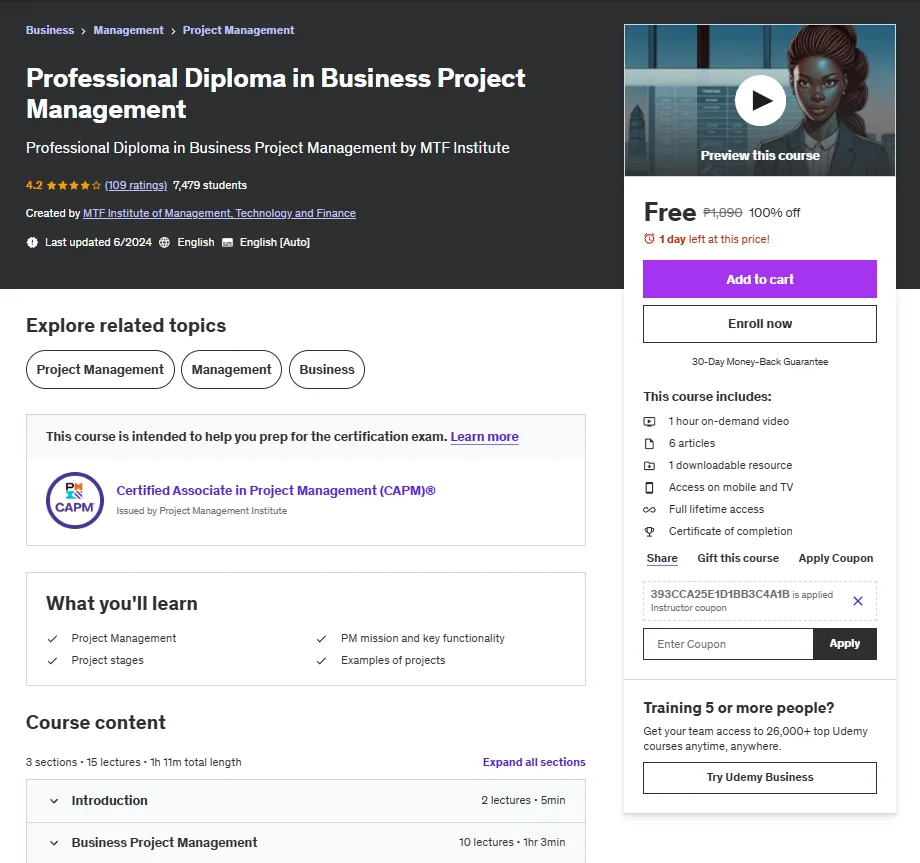Go to Project Management breadcrumb
Viewport: 920px width, 863px height.
[238, 30]
